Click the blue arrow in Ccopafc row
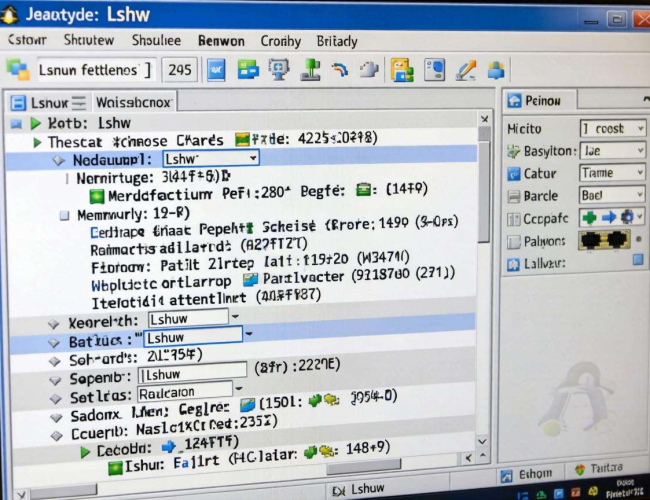The width and height of the screenshot is (650, 500). click(608, 217)
